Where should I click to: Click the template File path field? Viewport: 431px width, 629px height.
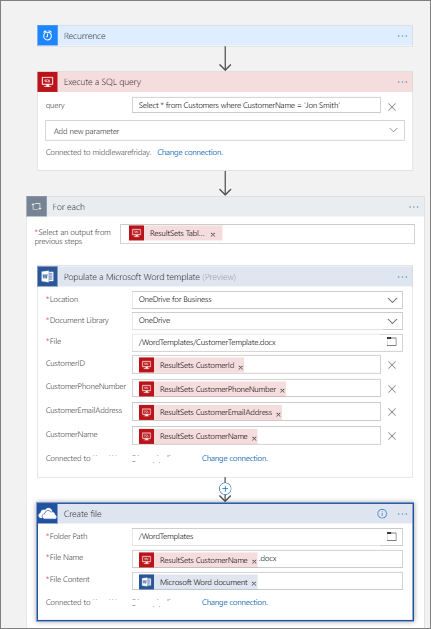pos(267,342)
